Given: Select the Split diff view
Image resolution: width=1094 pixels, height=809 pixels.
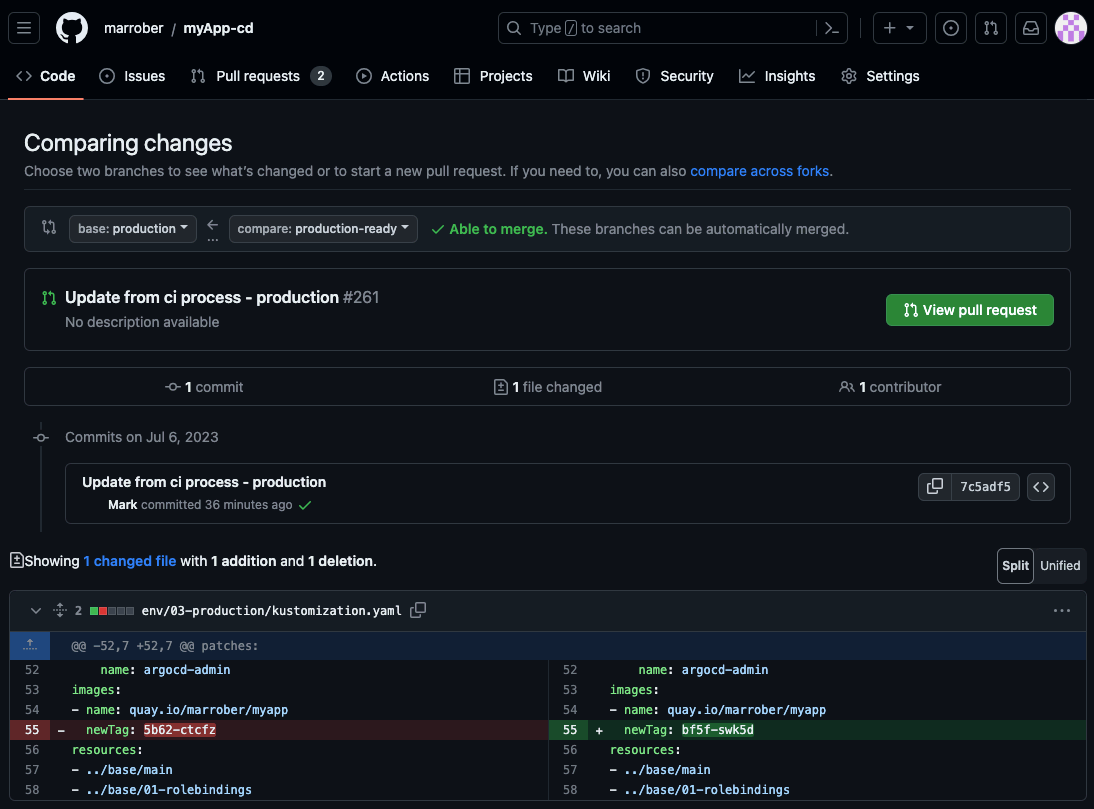Looking at the screenshot, I should 1015,565.
